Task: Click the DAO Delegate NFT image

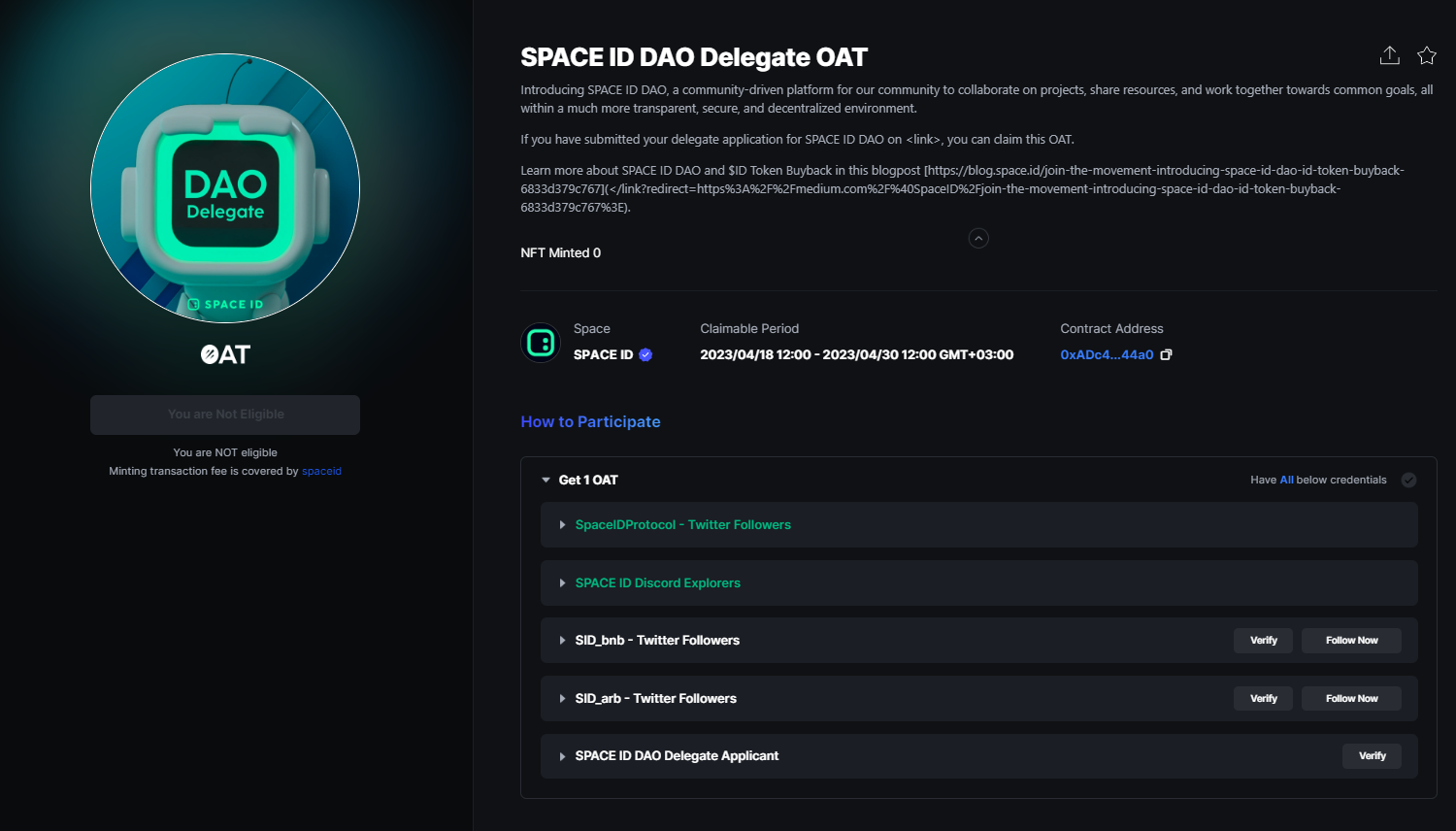Action: coord(225,188)
